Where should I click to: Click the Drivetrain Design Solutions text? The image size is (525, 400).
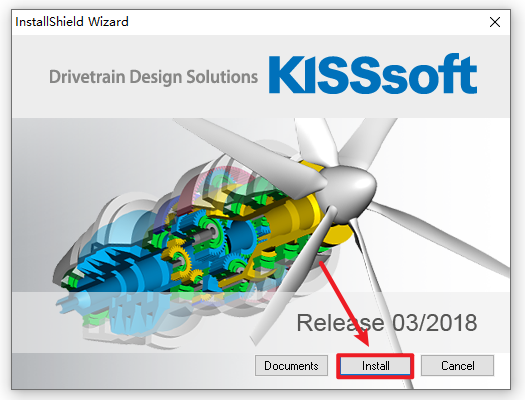[x=153, y=77]
